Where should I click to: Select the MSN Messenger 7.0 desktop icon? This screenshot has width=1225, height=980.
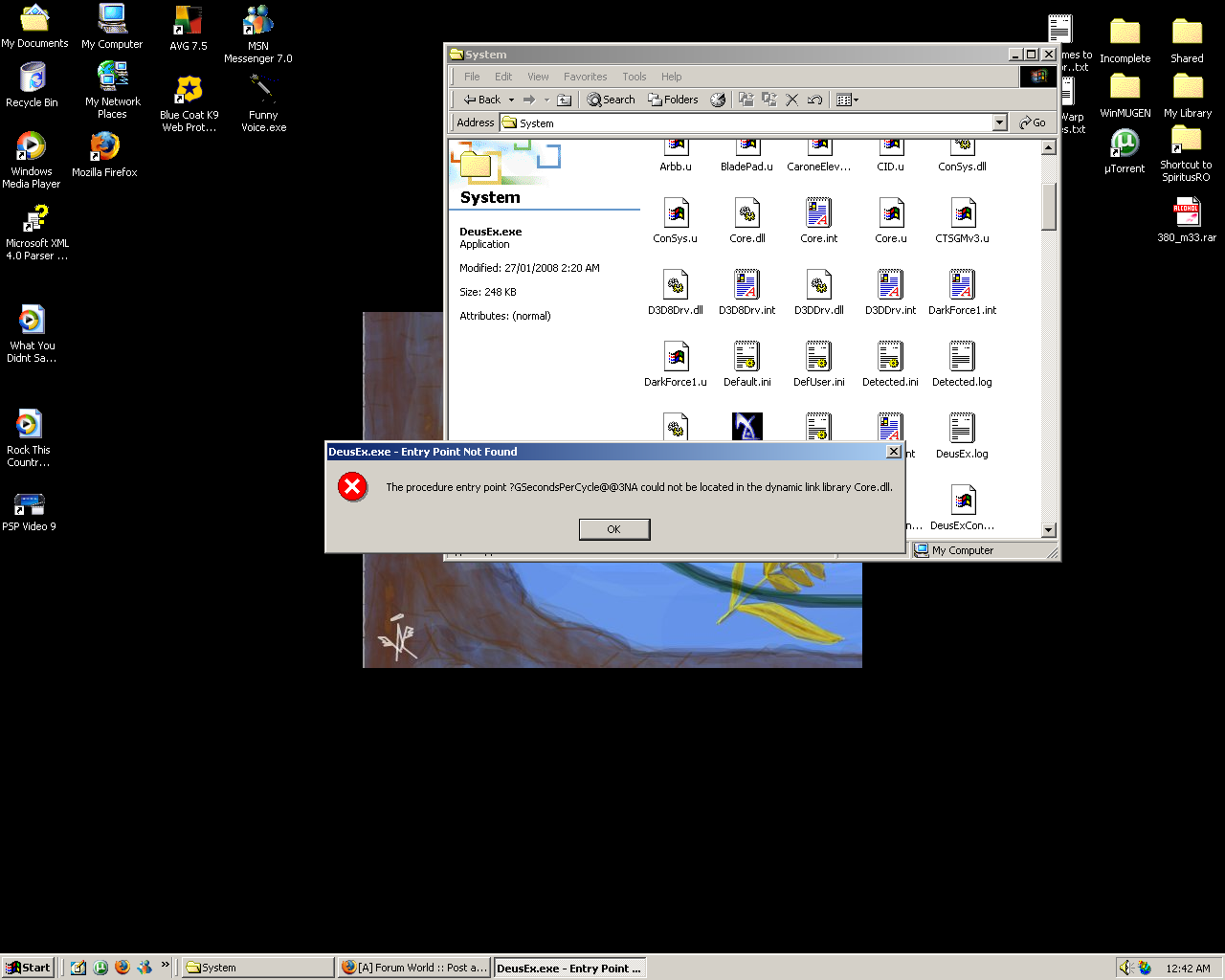[x=258, y=34]
